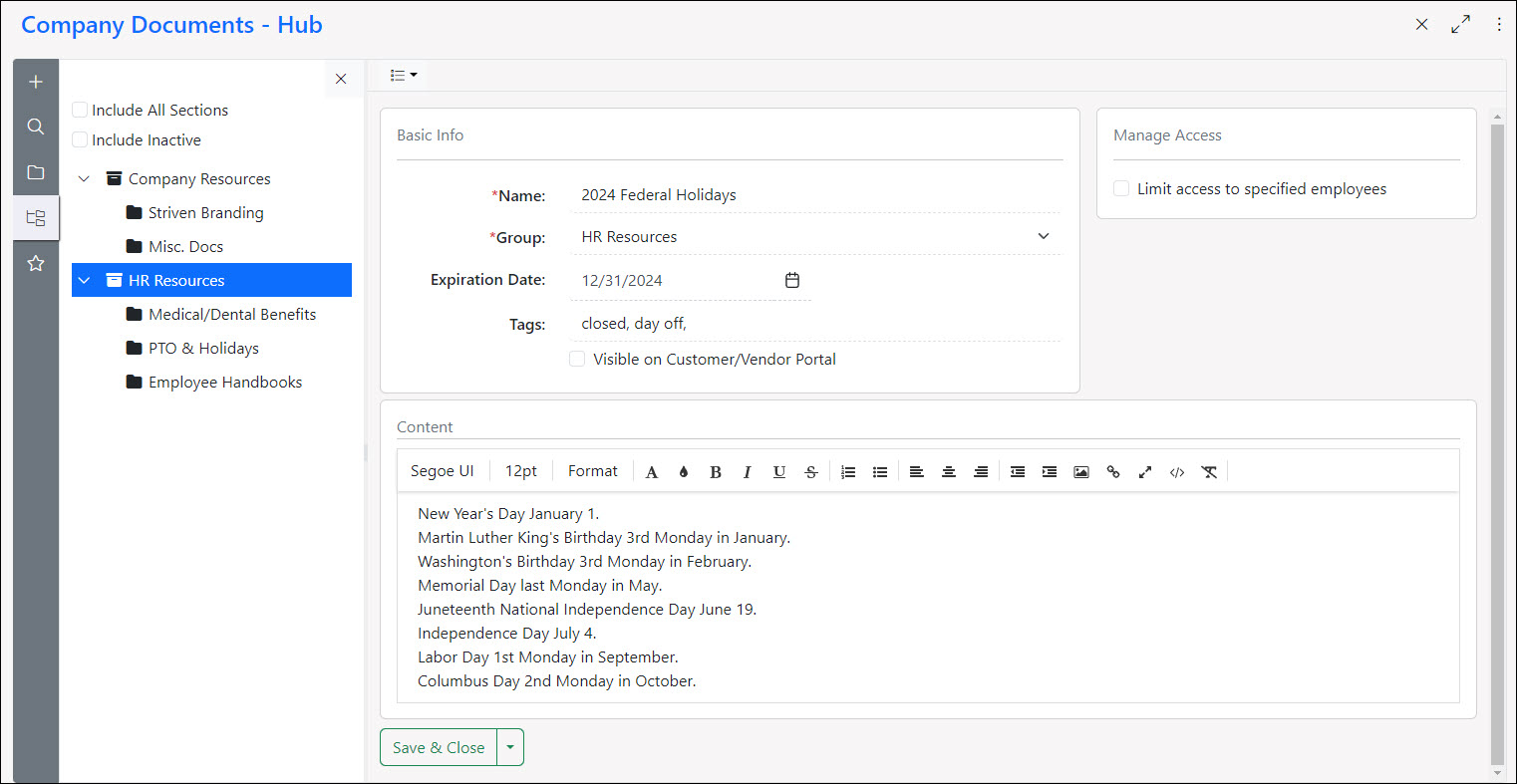Insert an image into content
Image resolution: width=1517 pixels, height=784 pixels.
[1081, 472]
